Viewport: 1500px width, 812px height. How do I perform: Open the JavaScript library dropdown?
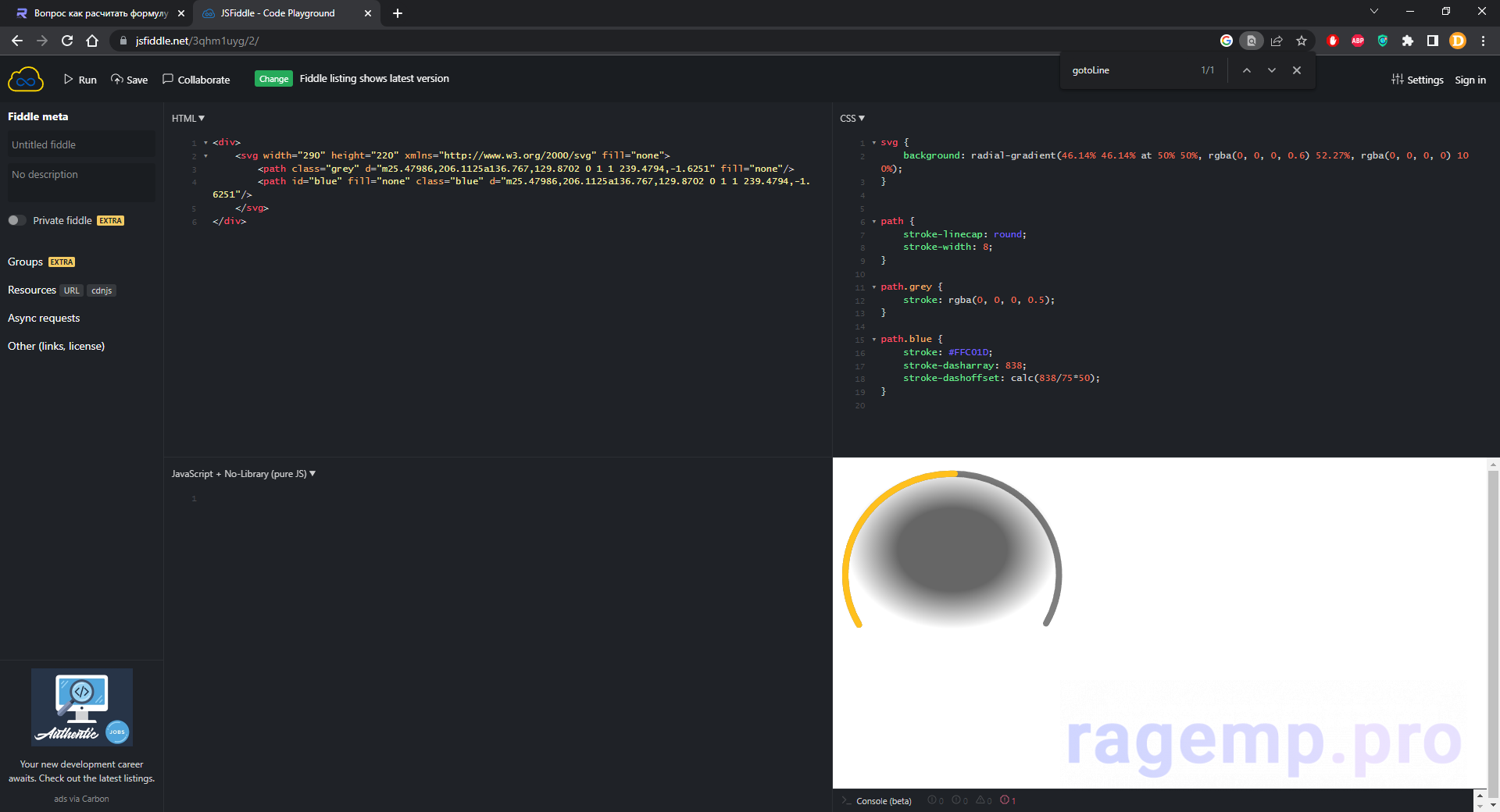pyautogui.click(x=244, y=474)
